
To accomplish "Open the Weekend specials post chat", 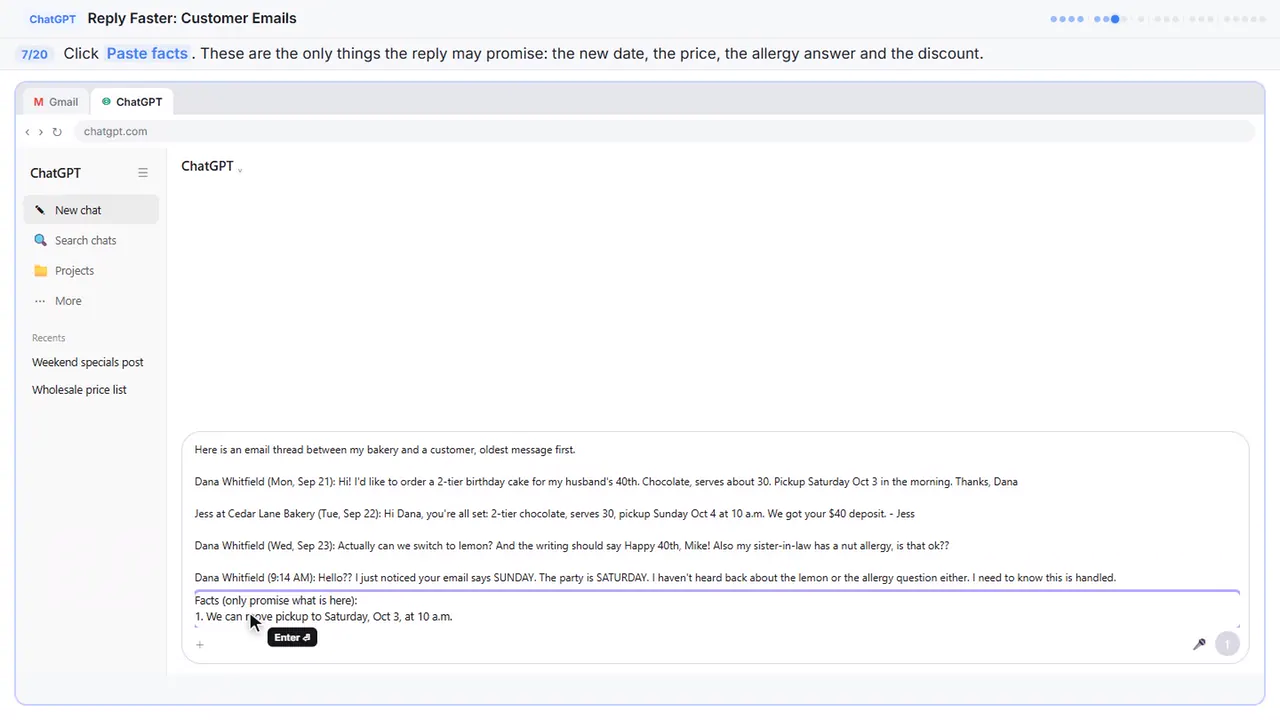I will [x=88, y=362].
